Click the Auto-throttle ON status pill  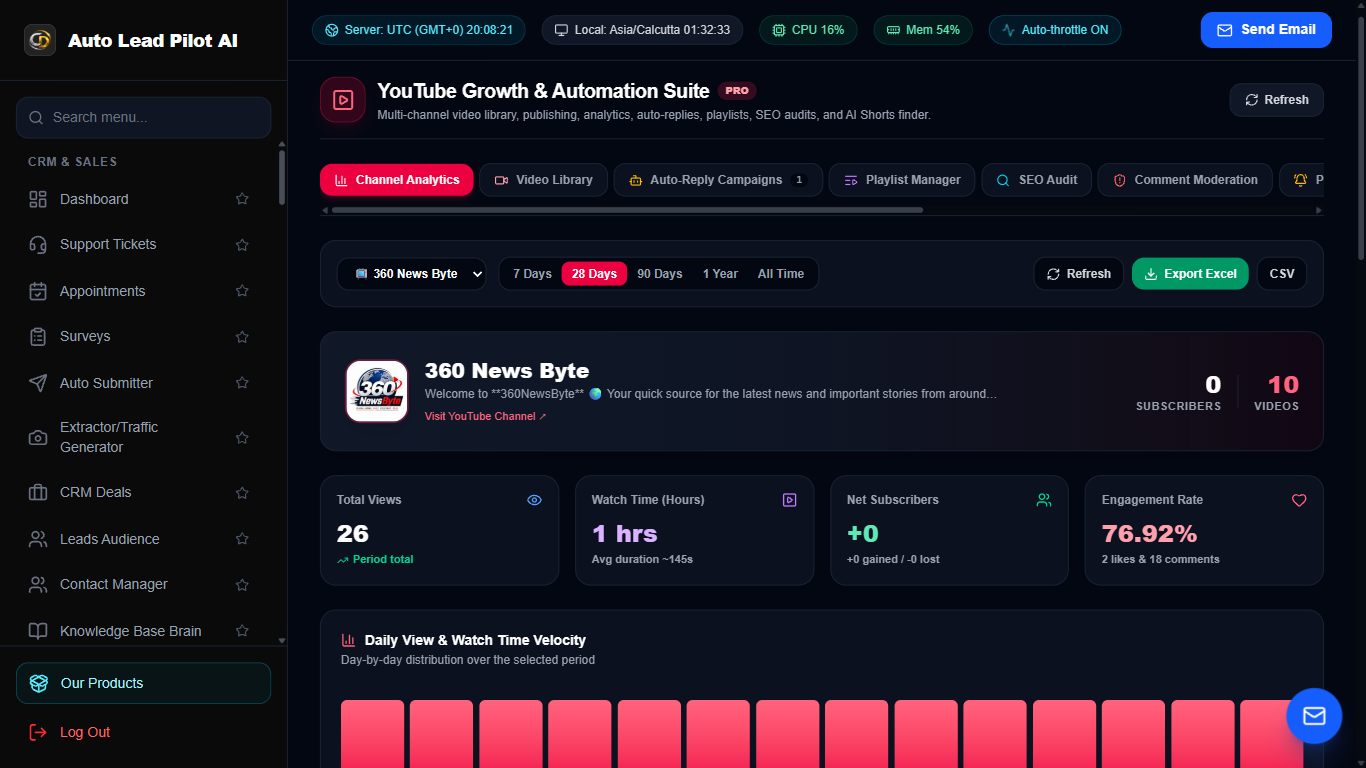click(x=1055, y=30)
